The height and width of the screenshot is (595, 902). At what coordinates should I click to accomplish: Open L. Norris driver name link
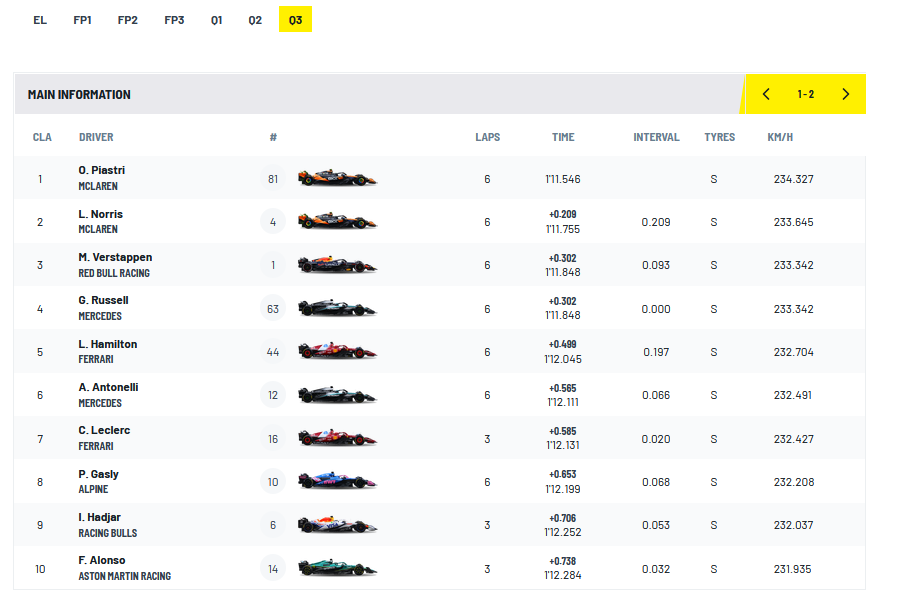(x=100, y=214)
